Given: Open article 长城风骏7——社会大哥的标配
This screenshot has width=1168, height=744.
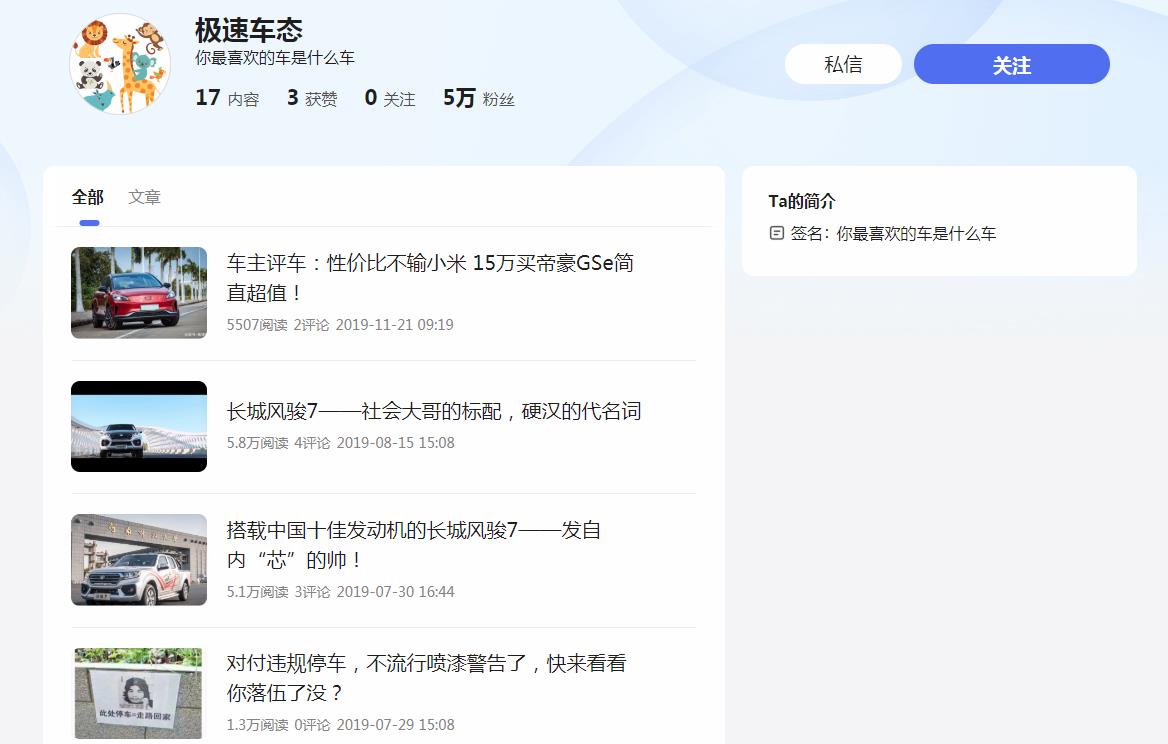Looking at the screenshot, I should 434,411.
